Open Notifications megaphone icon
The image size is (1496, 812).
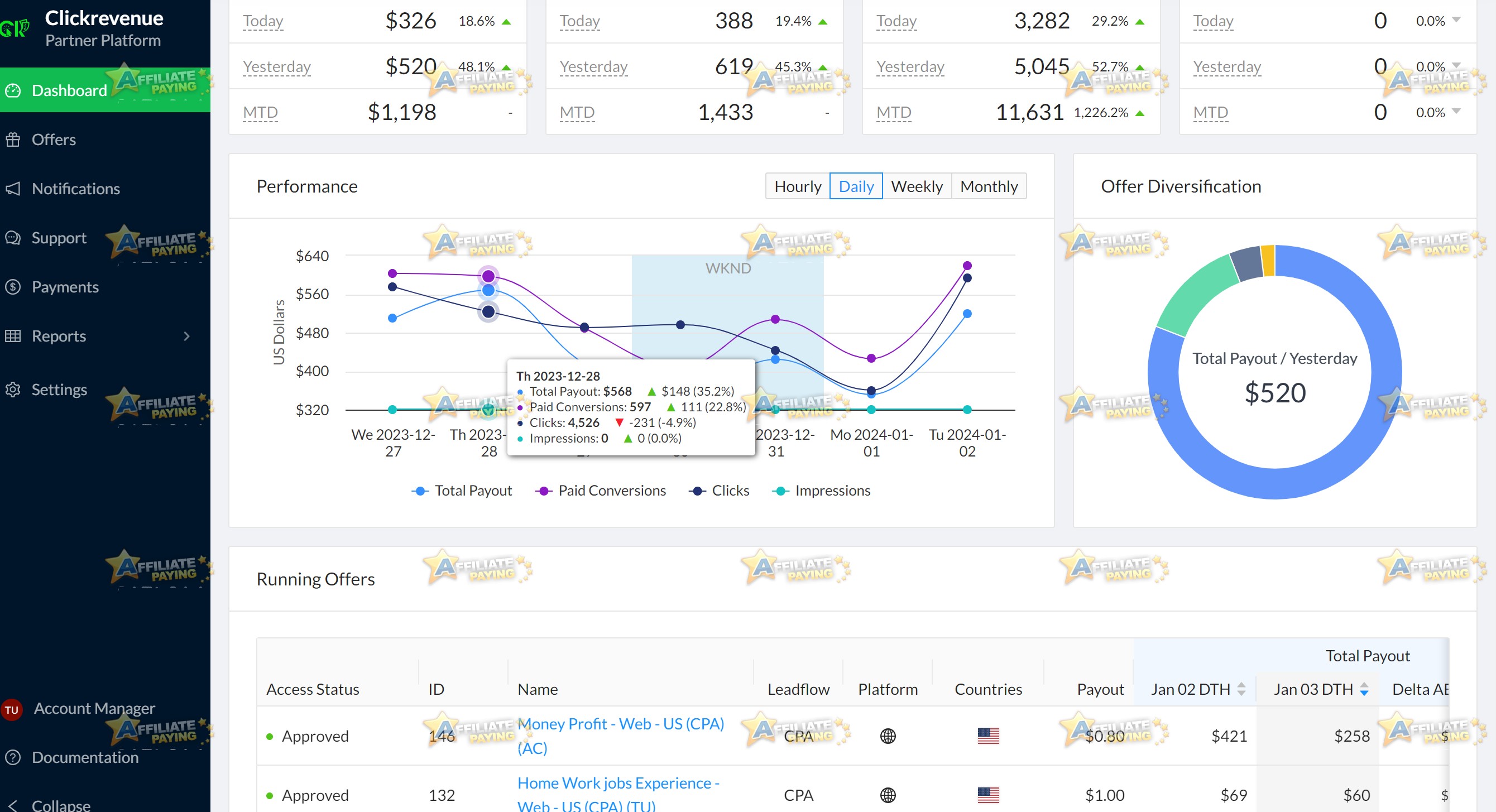[x=13, y=189]
